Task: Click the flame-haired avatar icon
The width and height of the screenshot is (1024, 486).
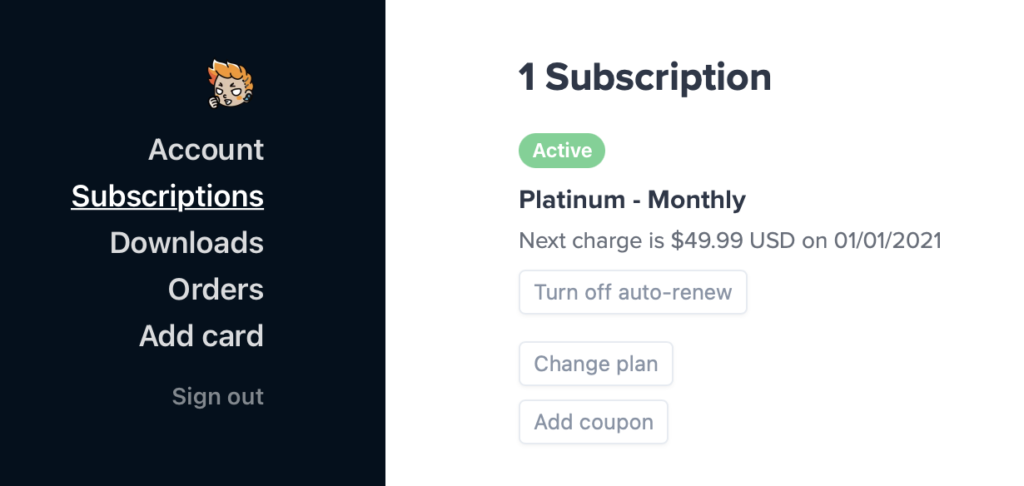Action: coord(231,84)
